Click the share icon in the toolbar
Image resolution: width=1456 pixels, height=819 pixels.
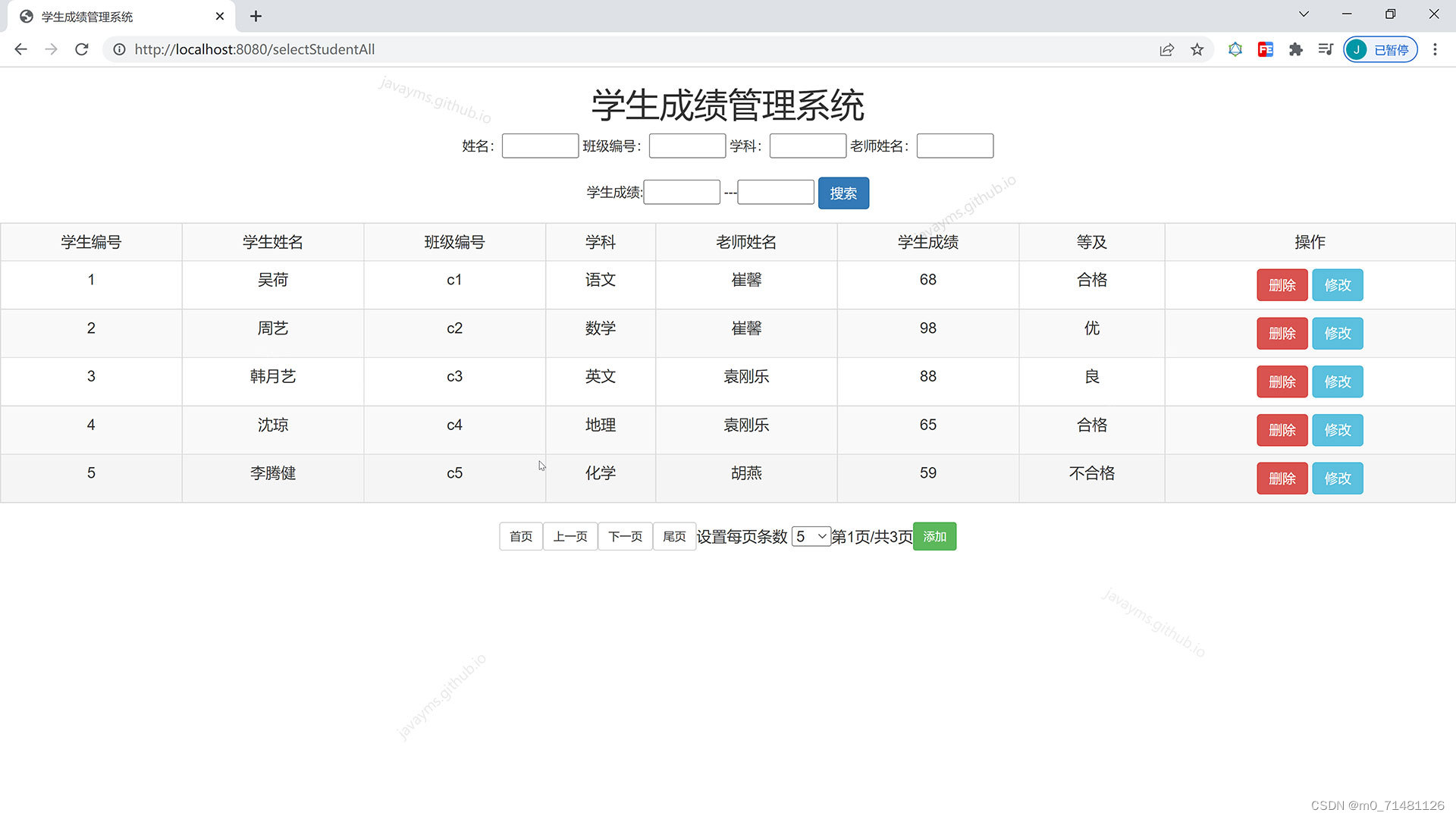tap(1166, 49)
